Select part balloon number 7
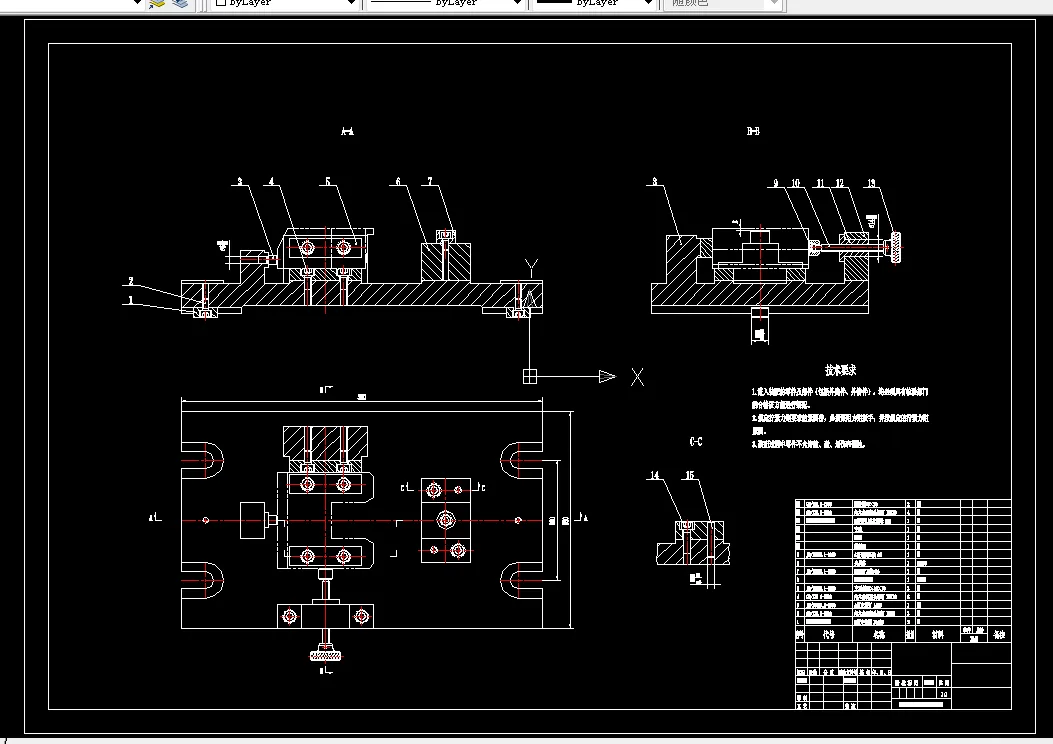This screenshot has width=1053, height=744. pos(430,181)
